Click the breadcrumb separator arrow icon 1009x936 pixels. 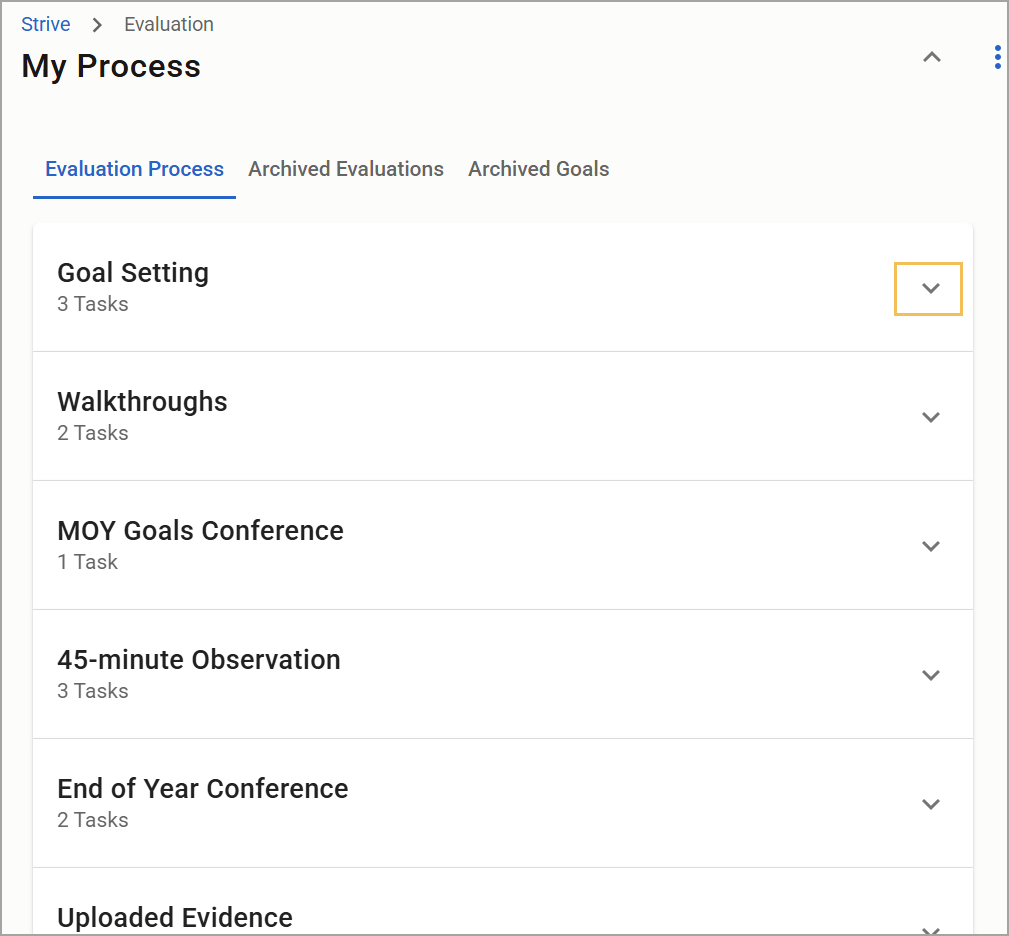tap(97, 25)
